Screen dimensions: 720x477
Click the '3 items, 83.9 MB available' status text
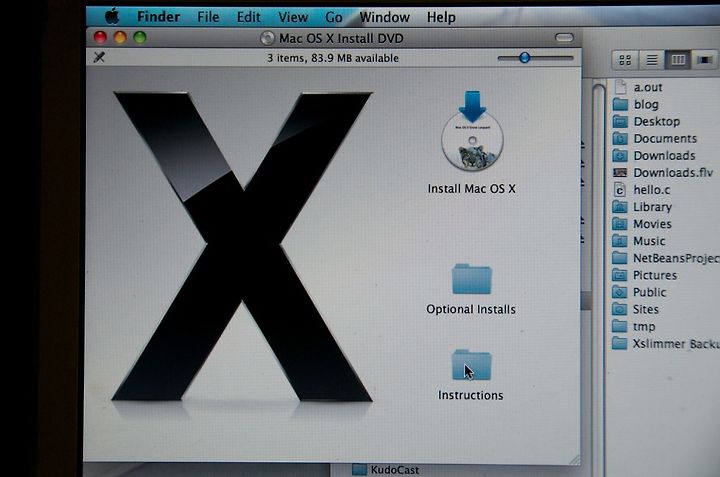click(333, 58)
